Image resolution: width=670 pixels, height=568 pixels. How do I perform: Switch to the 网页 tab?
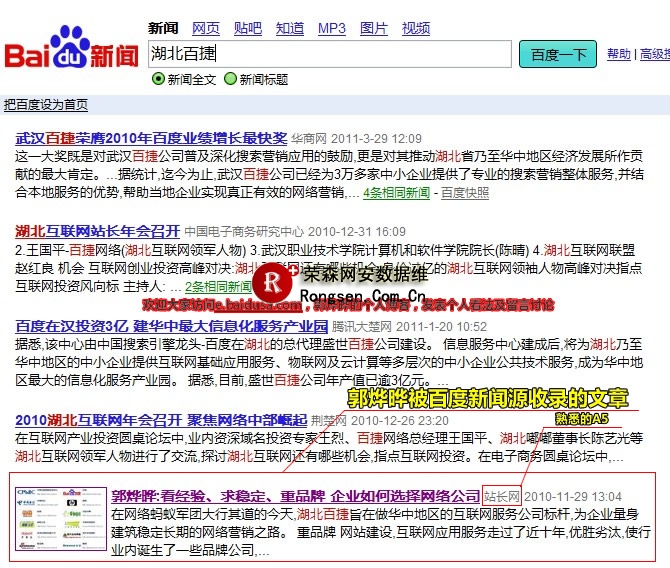coord(206,28)
